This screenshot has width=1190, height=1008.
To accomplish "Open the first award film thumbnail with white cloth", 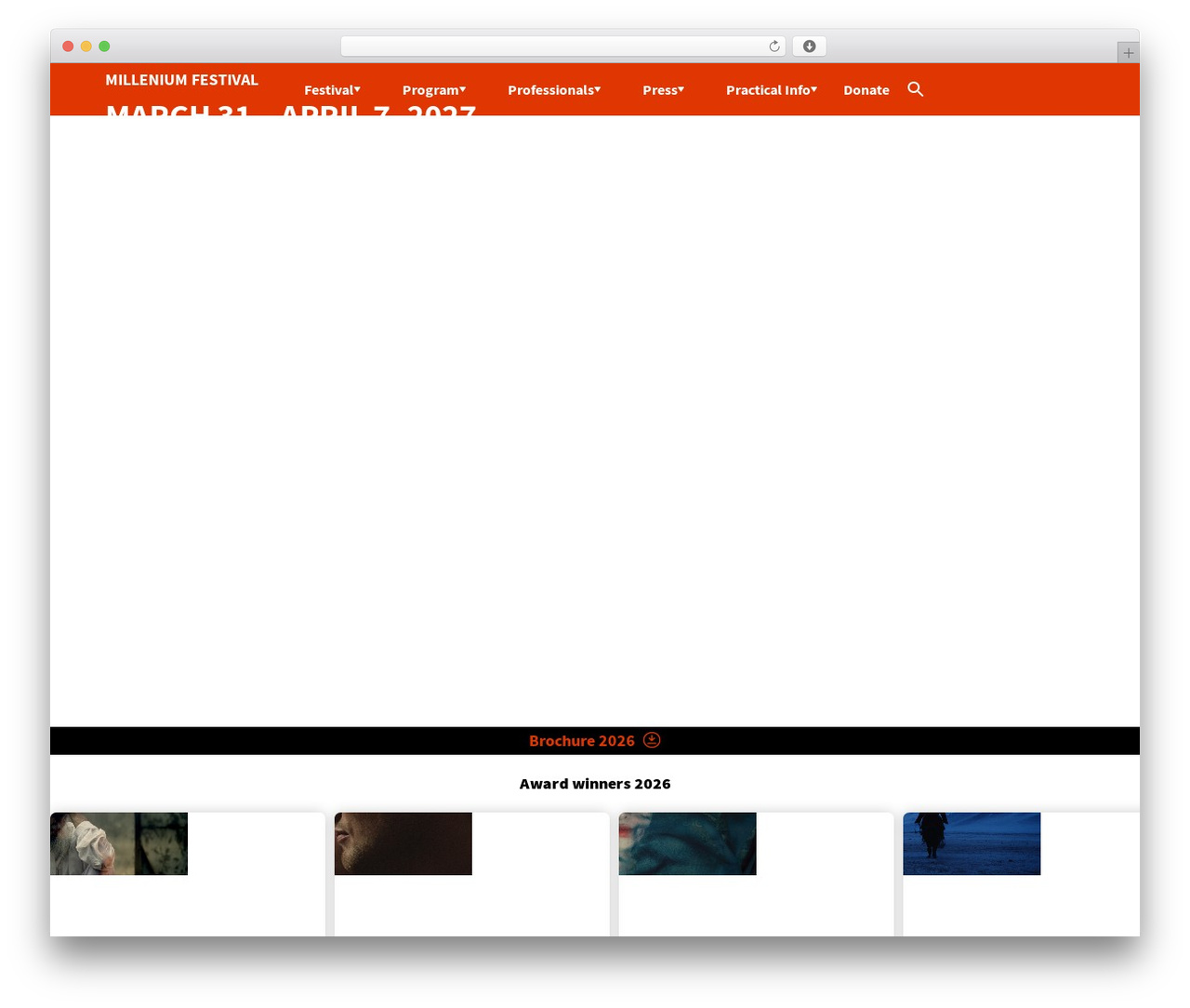I will pyautogui.click(x=119, y=843).
